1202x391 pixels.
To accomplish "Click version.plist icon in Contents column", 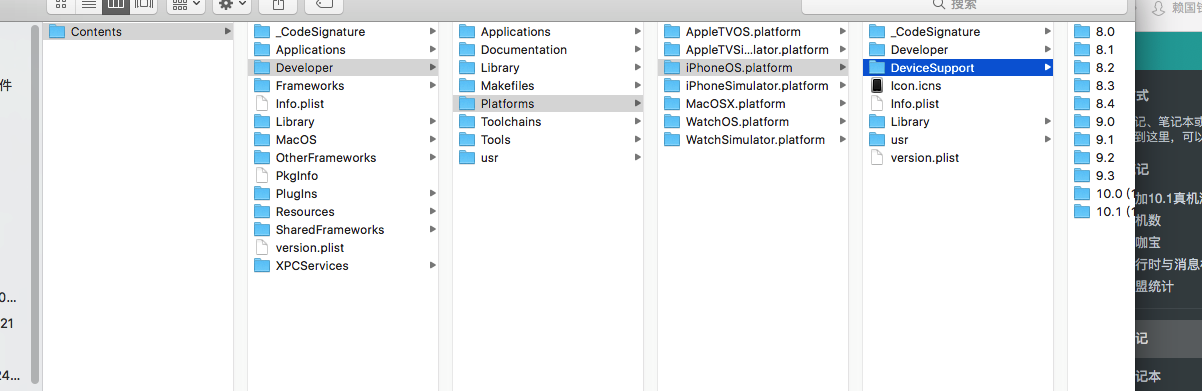I will point(262,248).
